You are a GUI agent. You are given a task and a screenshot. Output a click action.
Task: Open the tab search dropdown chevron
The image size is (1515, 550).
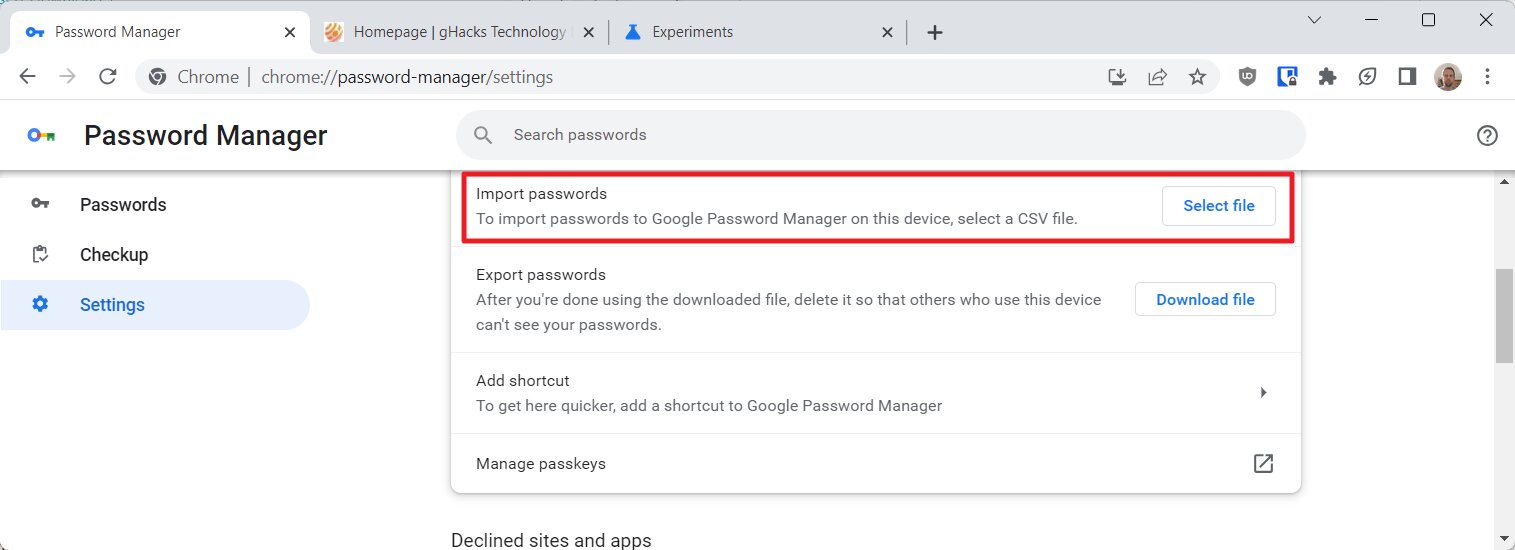(x=1315, y=20)
